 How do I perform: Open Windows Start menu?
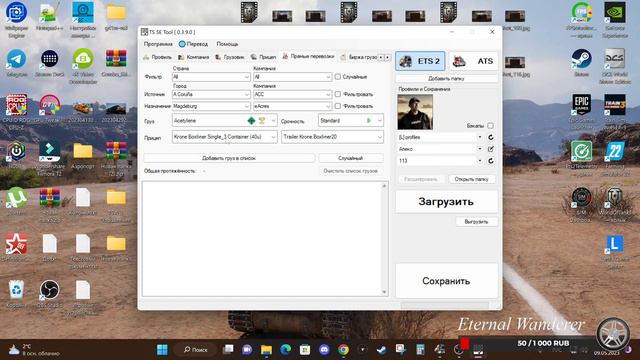tap(162, 350)
